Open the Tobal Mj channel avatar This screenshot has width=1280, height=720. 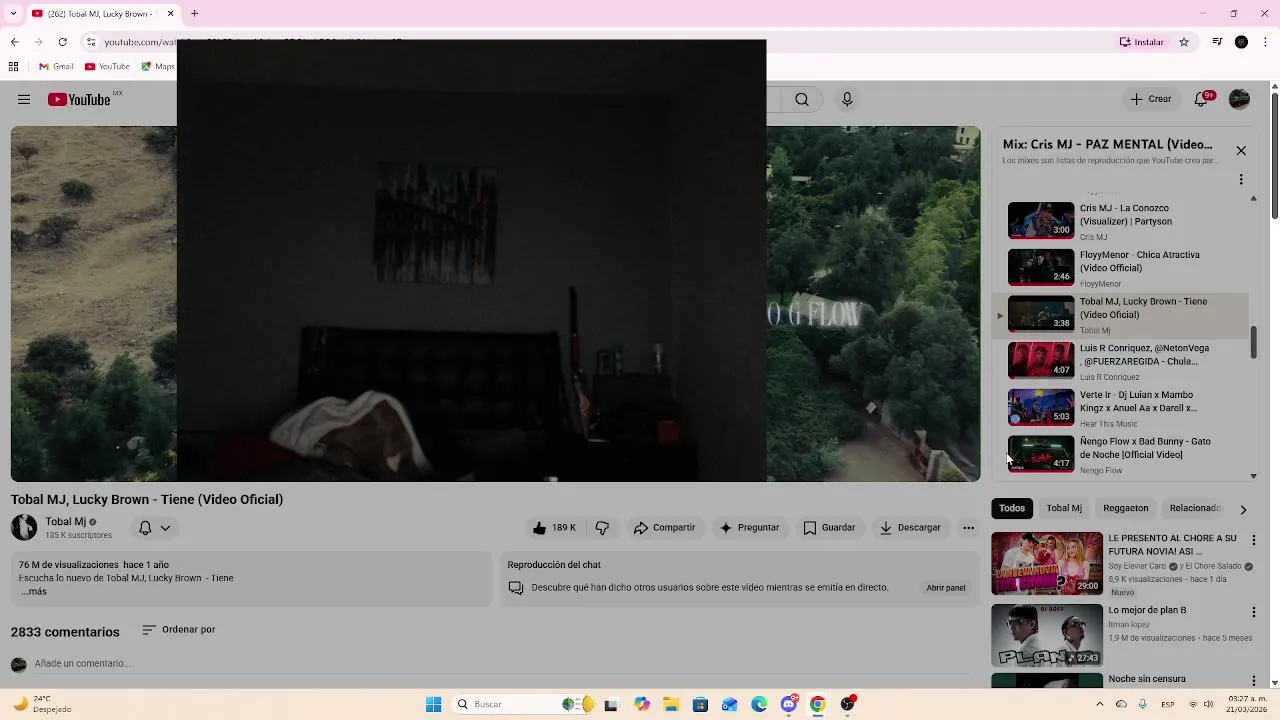coord(24,527)
